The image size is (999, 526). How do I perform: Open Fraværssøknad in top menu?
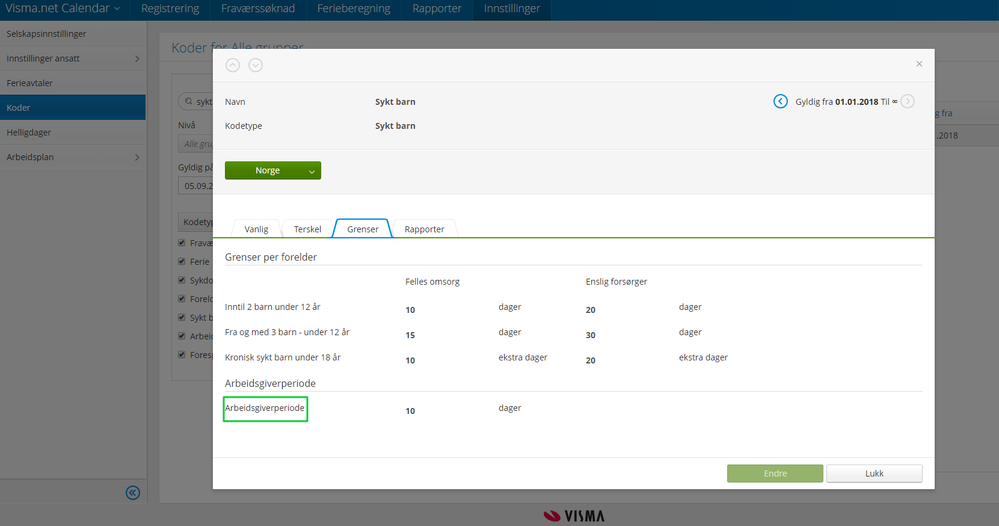[x=258, y=9]
